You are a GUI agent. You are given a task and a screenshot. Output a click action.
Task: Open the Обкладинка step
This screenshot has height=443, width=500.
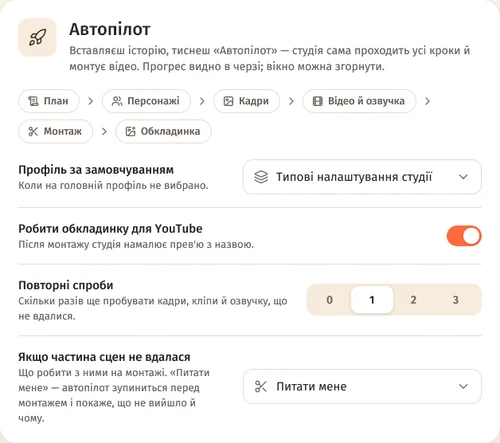pyautogui.click(x=163, y=131)
